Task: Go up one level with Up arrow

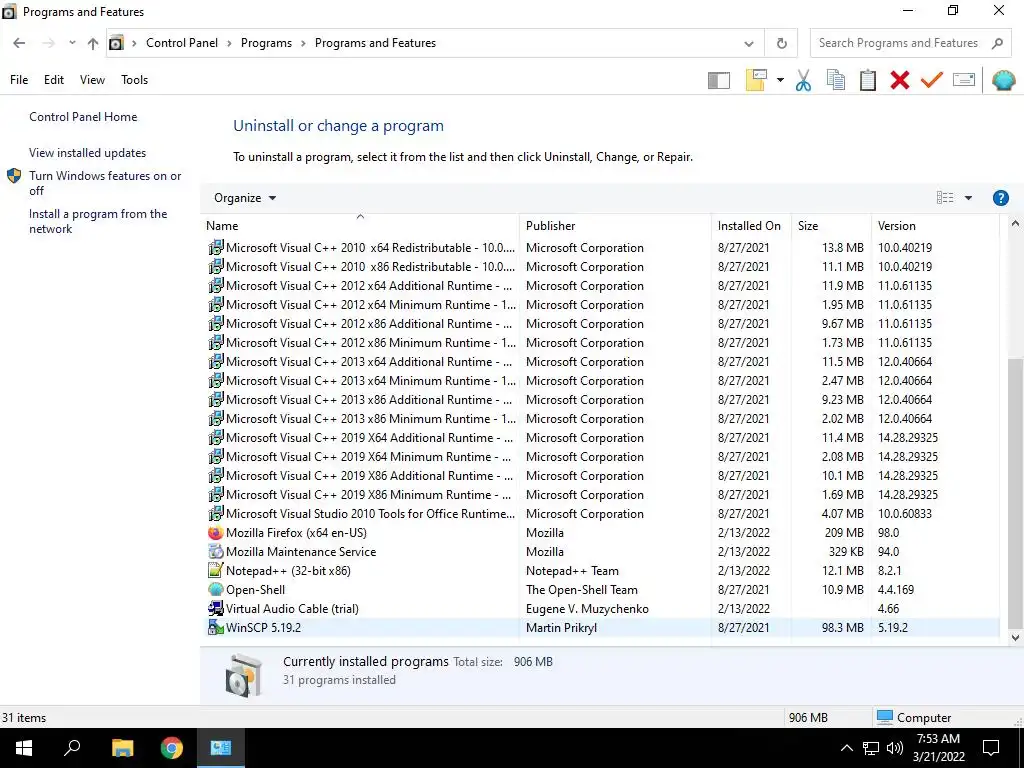Action: (93, 43)
